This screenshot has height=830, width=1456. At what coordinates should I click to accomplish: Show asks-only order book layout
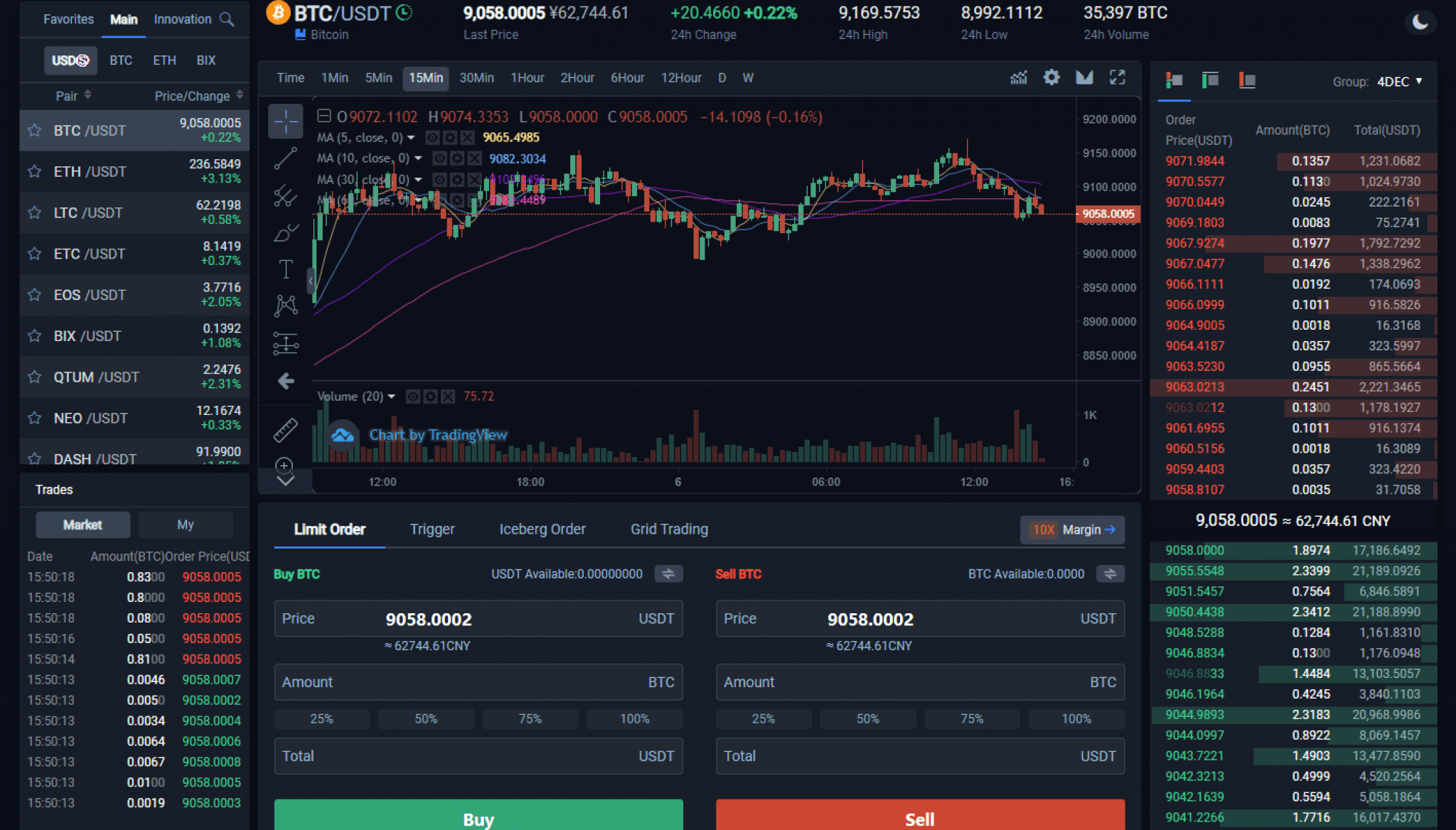coord(1246,80)
